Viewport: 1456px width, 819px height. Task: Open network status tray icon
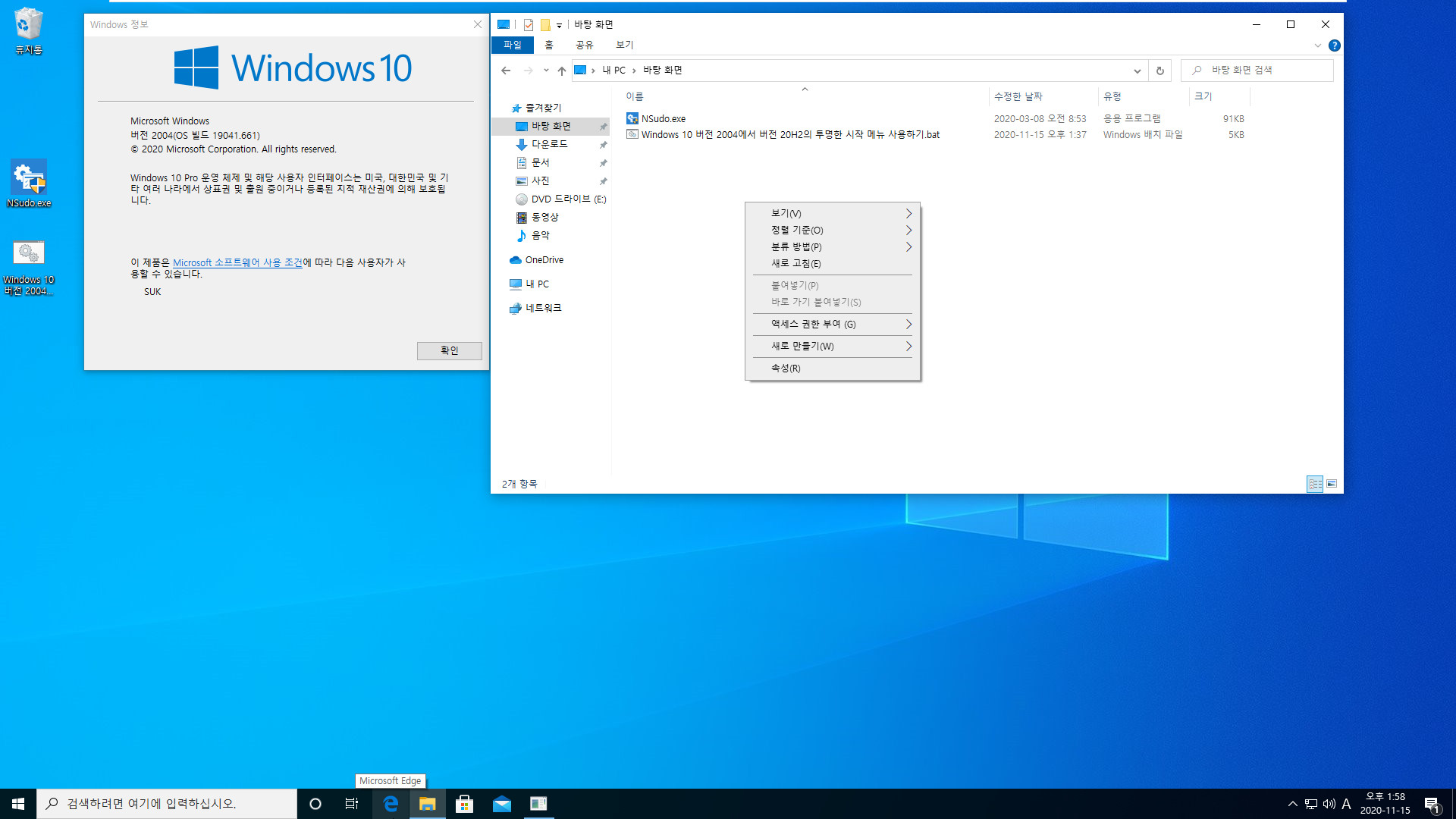point(1311,804)
